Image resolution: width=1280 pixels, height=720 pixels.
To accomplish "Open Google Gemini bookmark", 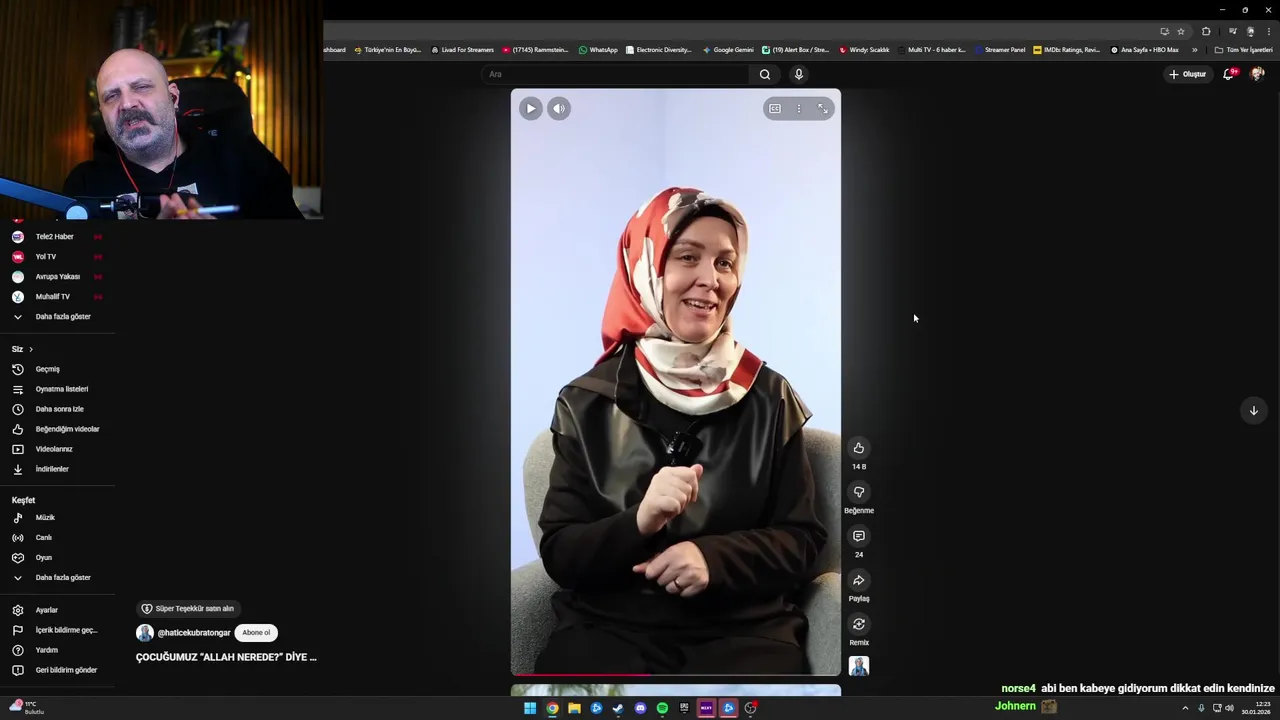I will tap(728, 50).
